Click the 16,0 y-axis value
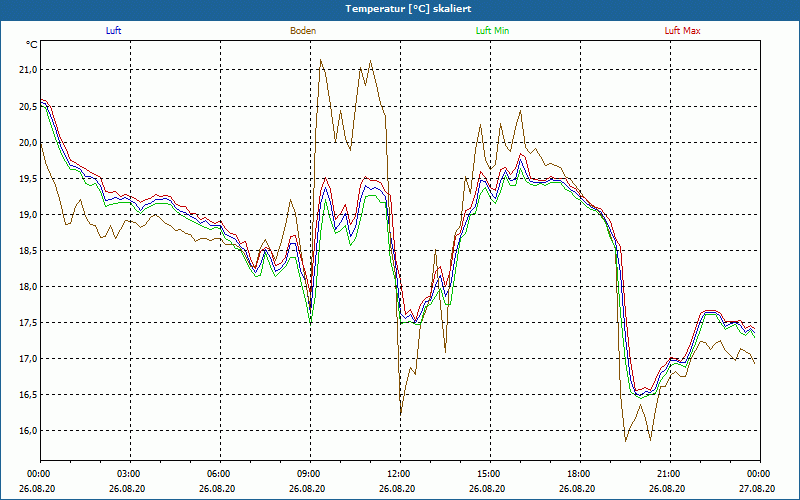 coord(29,431)
